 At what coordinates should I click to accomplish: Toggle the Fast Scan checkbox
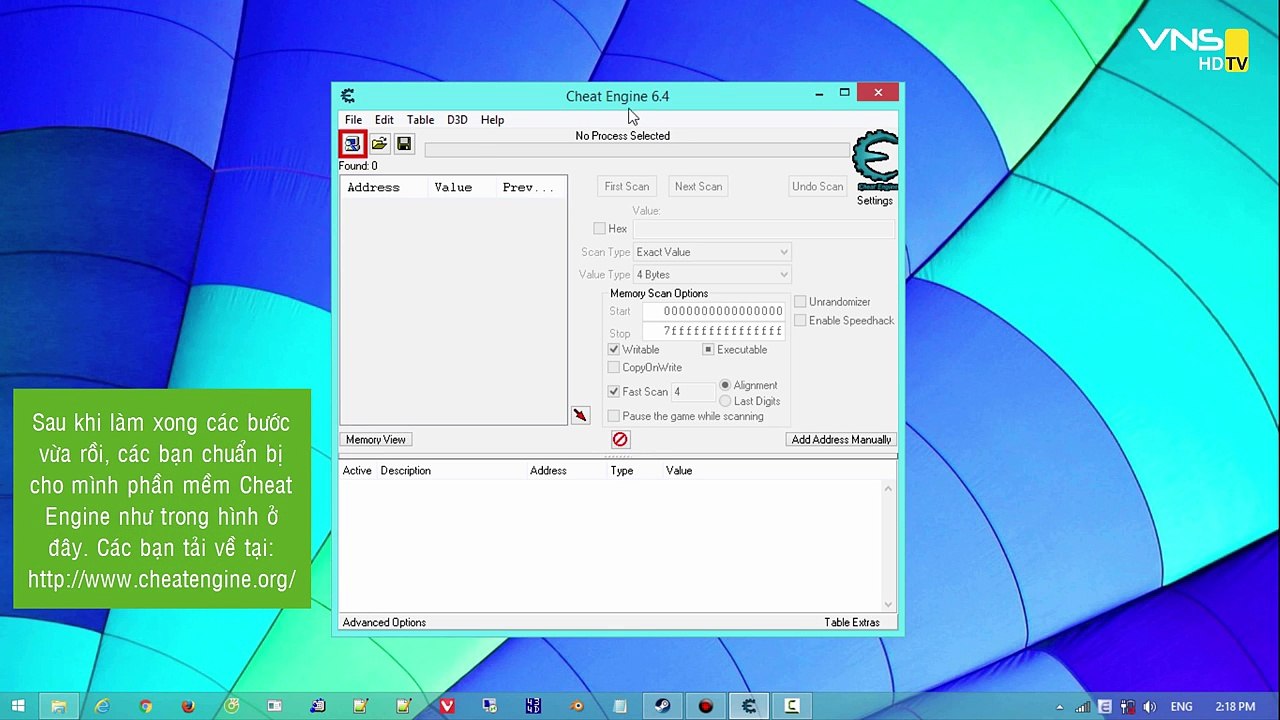click(x=614, y=392)
